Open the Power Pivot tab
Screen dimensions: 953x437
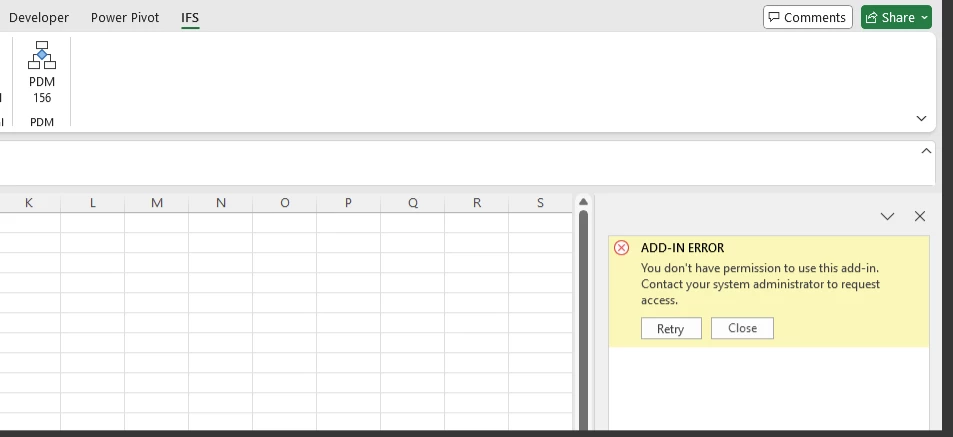tap(125, 18)
